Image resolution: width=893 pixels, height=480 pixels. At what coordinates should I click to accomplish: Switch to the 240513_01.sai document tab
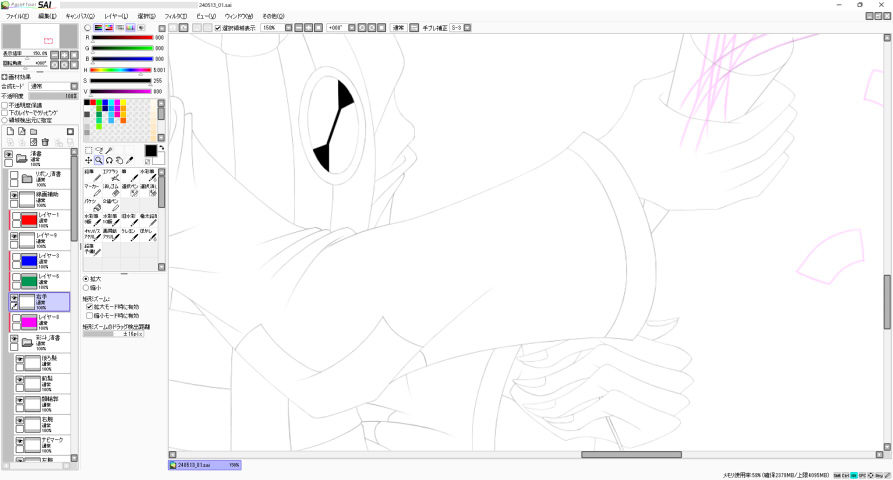[205, 465]
